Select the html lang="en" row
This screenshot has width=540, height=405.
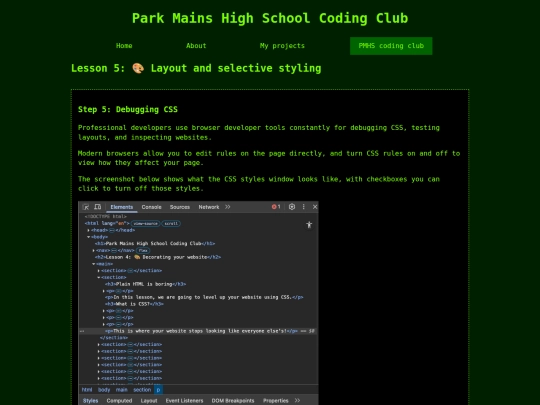point(198,224)
